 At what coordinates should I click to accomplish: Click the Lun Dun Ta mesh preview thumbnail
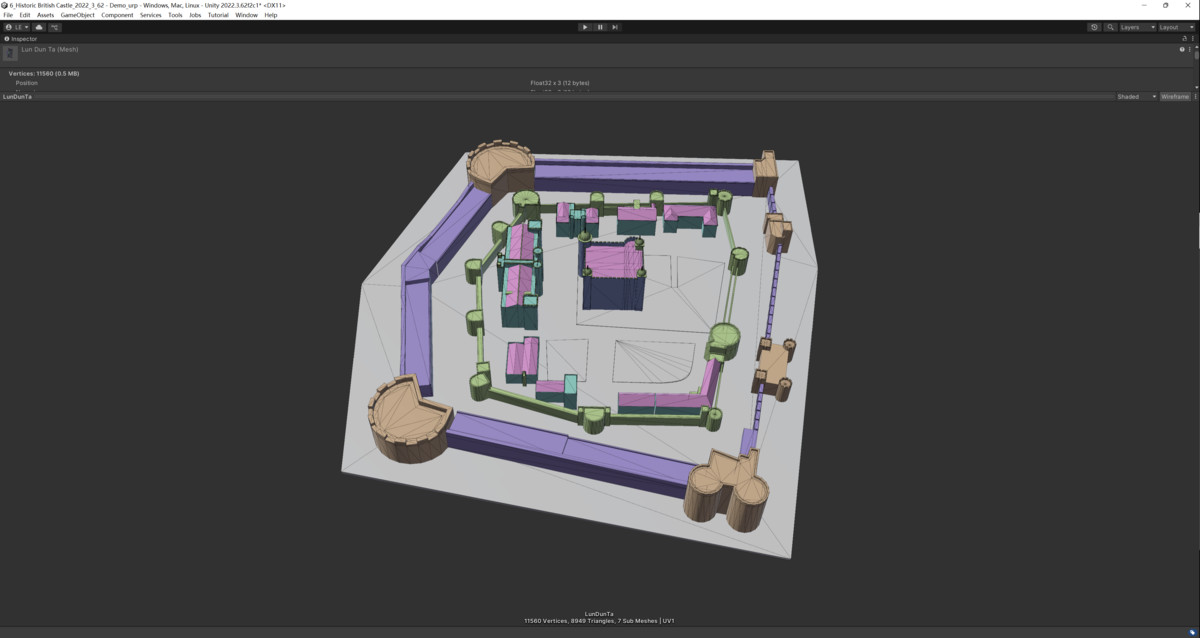pyautogui.click(x=10, y=52)
